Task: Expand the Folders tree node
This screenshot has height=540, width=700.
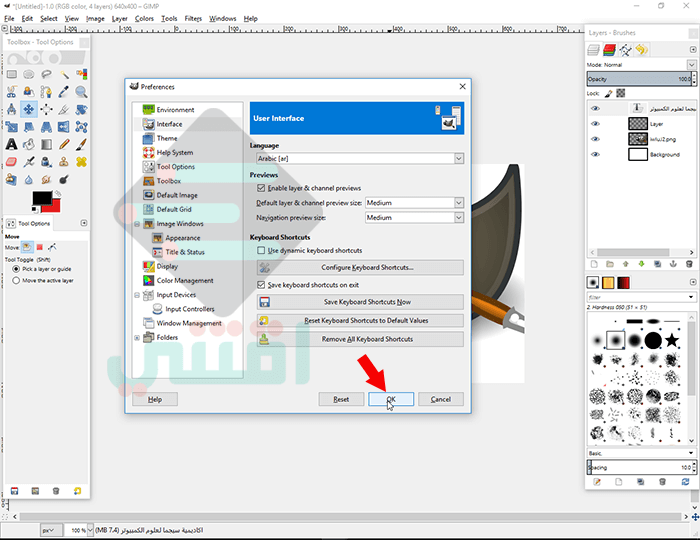Action: point(137,338)
